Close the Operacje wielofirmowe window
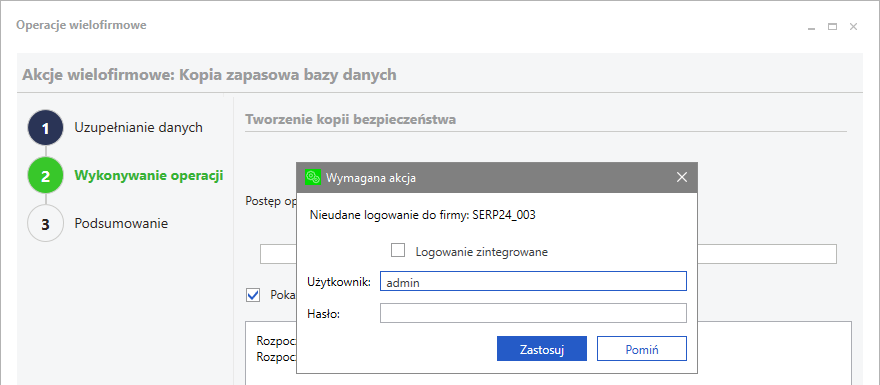The height and width of the screenshot is (385, 880). (853, 26)
